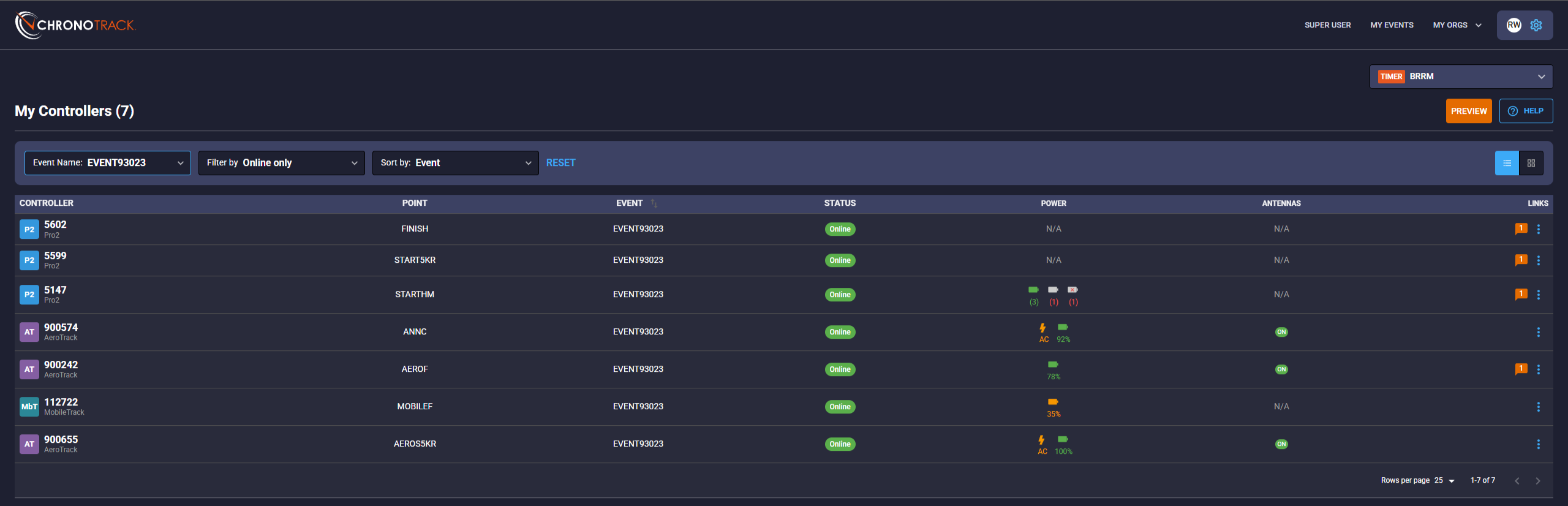The image size is (1568, 506).
Task: Click P2 badge of controller 5602
Action: pyautogui.click(x=29, y=229)
